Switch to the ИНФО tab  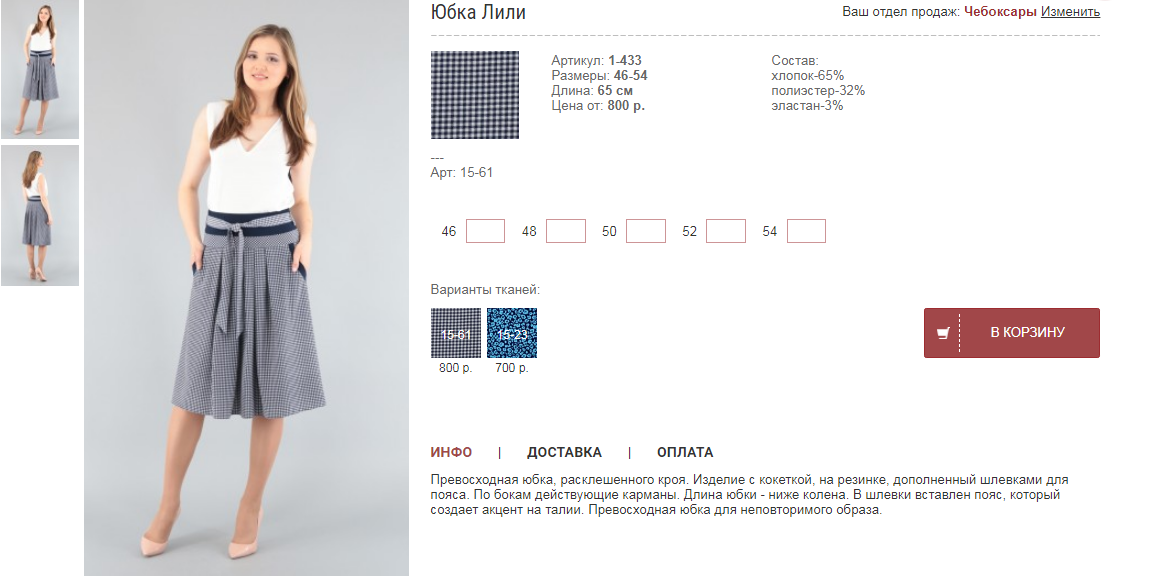click(x=451, y=452)
